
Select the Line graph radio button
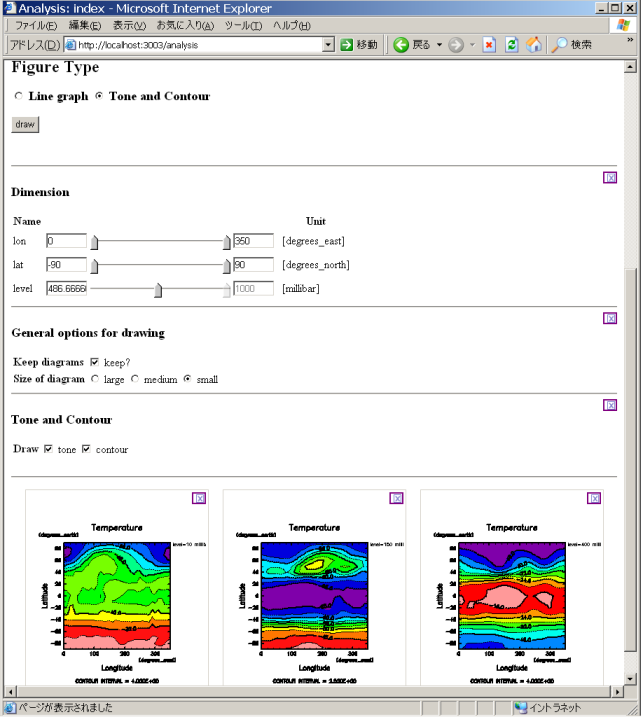click(x=19, y=96)
